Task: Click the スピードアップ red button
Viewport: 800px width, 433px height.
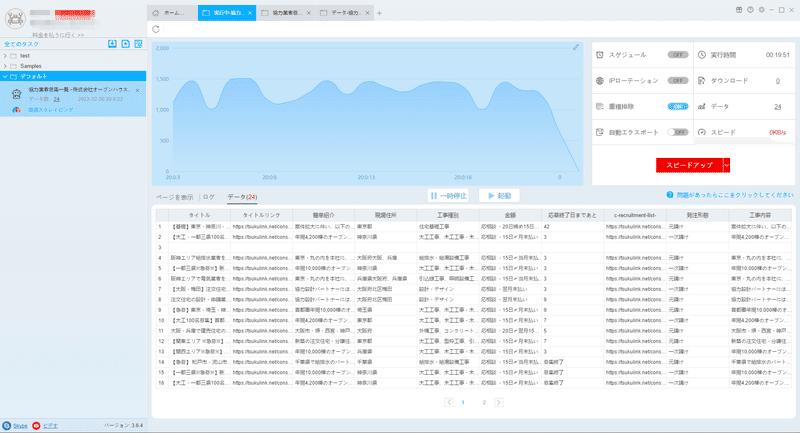Action: [x=689, y=165]
